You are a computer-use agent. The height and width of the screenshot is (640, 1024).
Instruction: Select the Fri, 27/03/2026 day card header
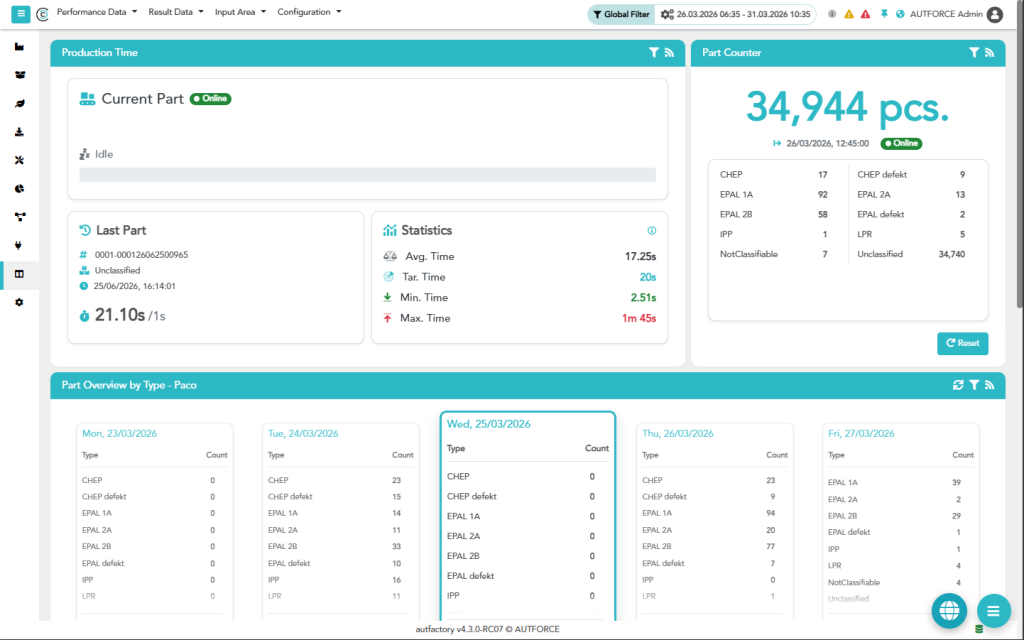(x=861, y=434)
